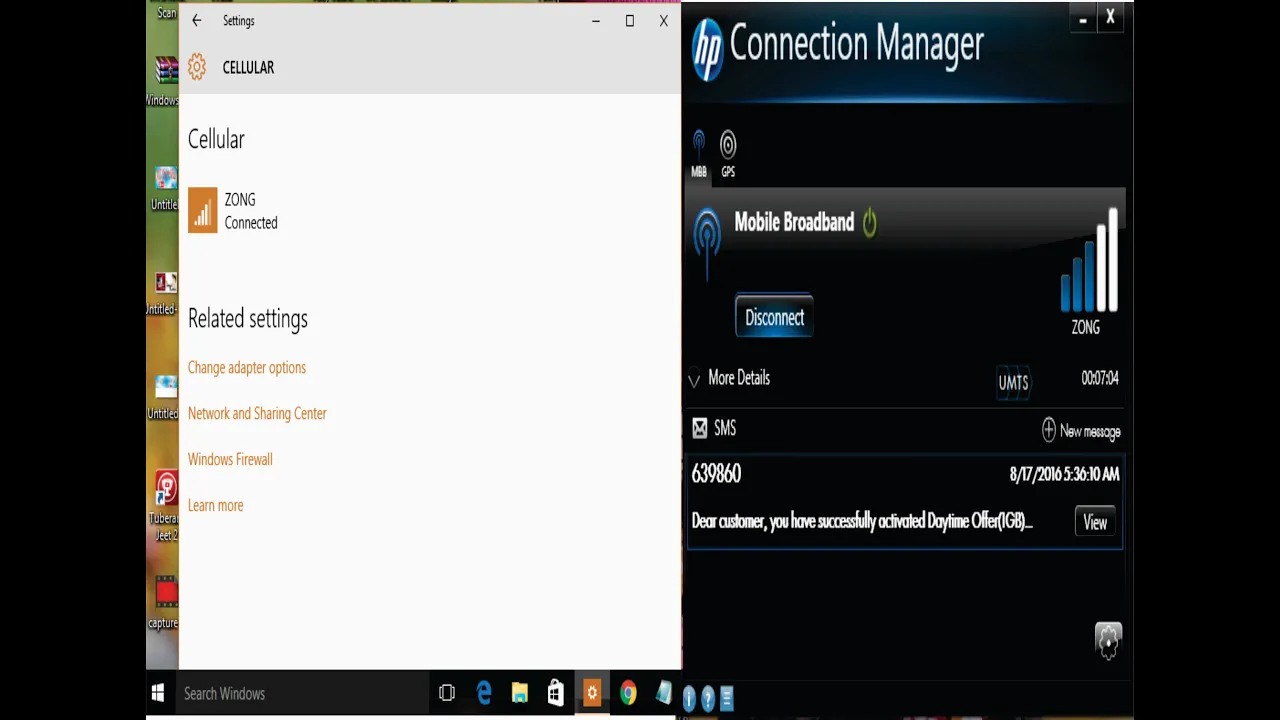Expand More Details section
This screenshot has height=720, width=1280.
(730, 378)
